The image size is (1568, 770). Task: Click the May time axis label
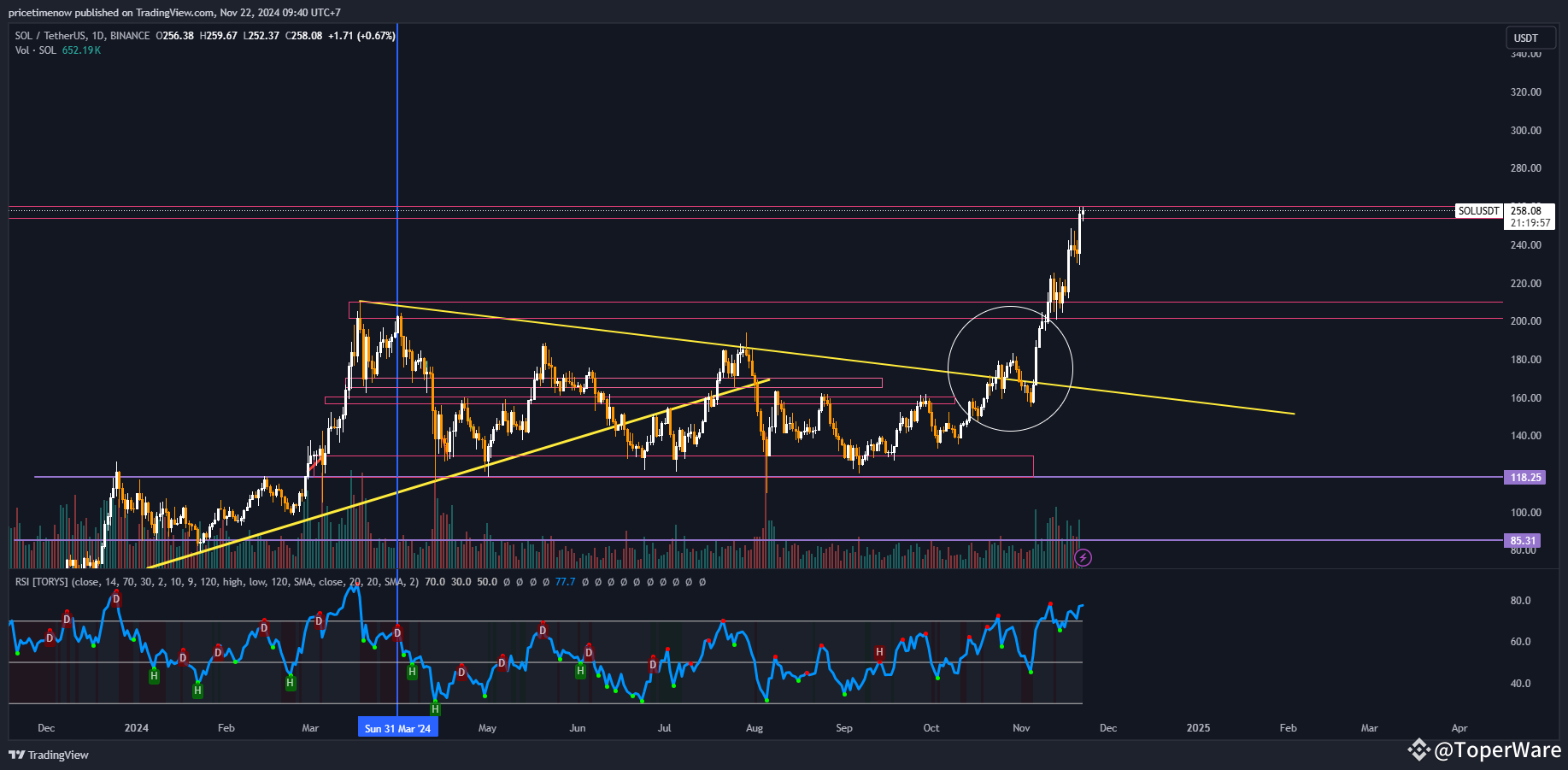pos(487,728)
